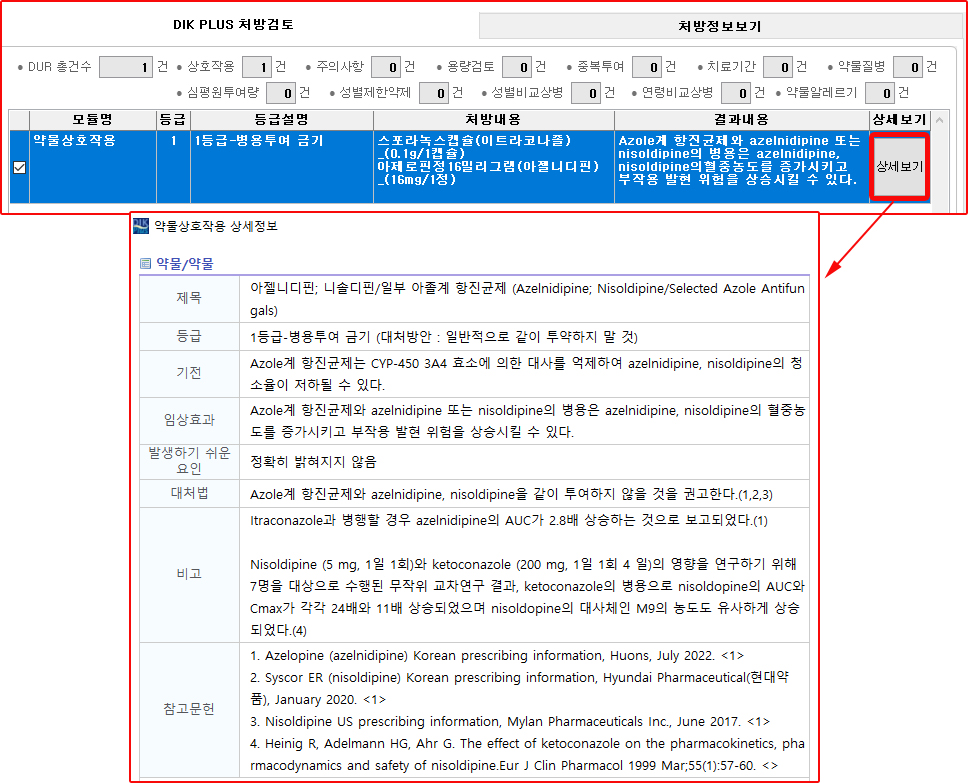Click the 모듈명 column header

pyautogui.click(x=93, y=120)
